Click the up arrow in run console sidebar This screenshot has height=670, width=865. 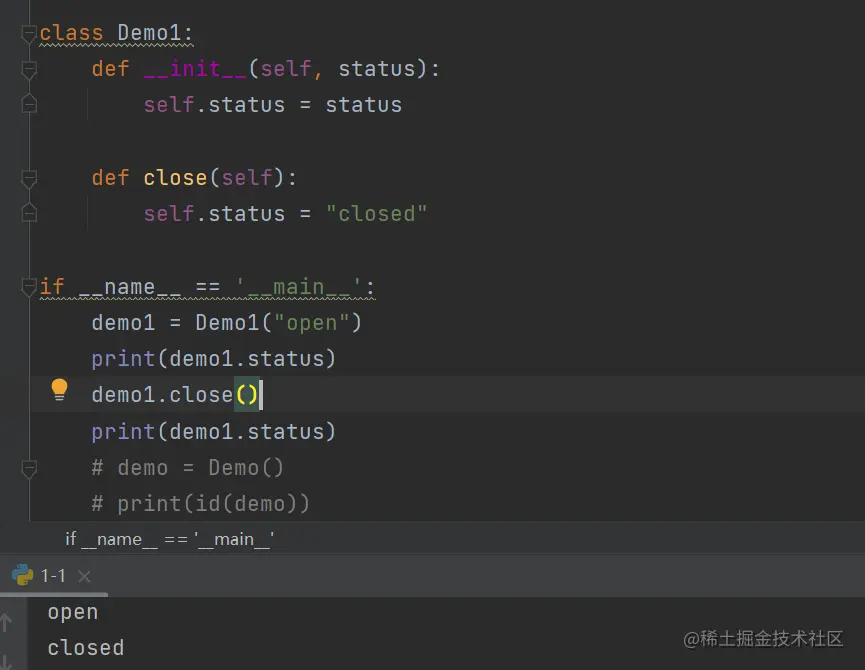coord(6,622)
